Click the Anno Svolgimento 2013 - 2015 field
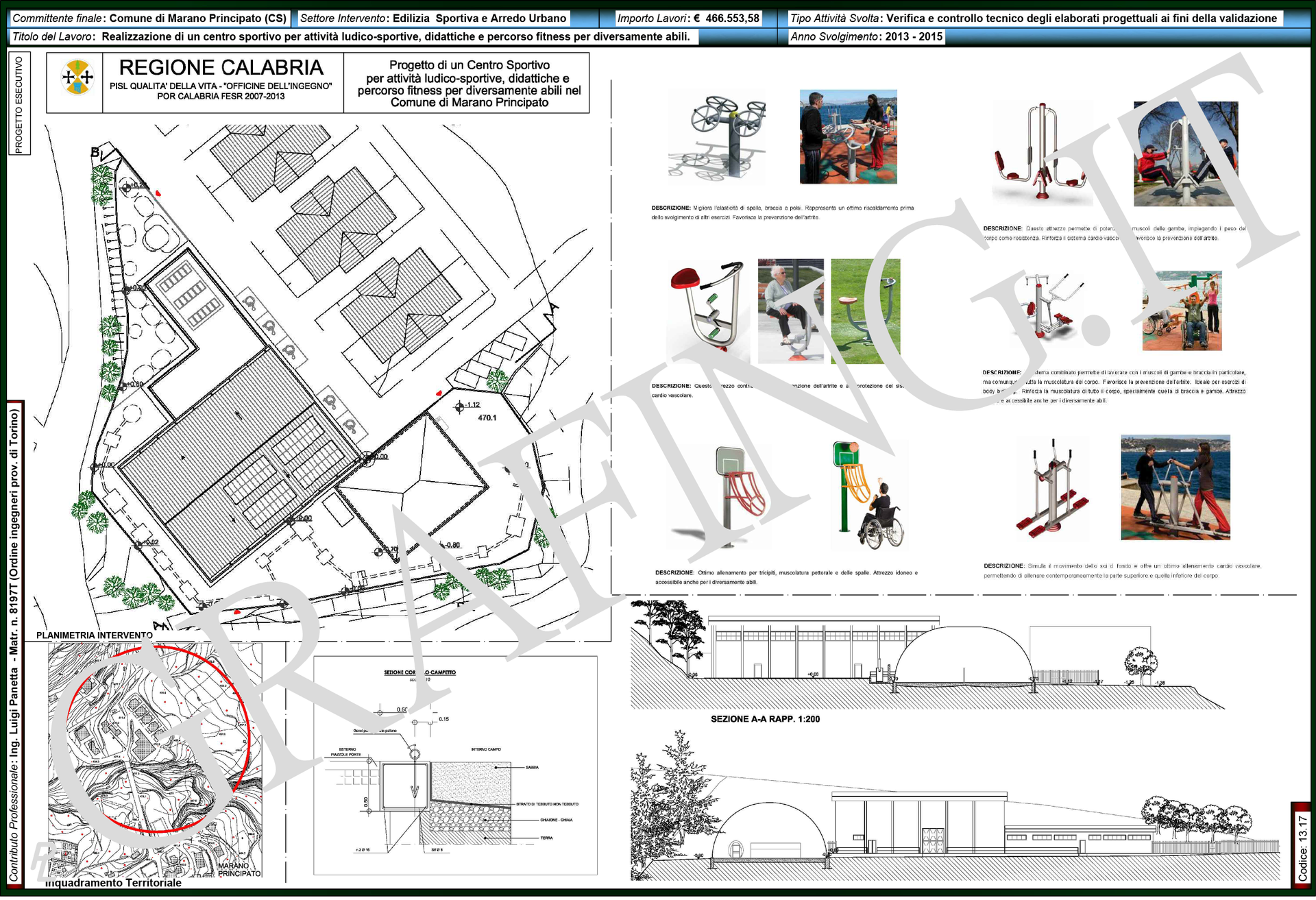Image resolution: width=1316 pixels, height=900 pixels. [x=866, y=37]
